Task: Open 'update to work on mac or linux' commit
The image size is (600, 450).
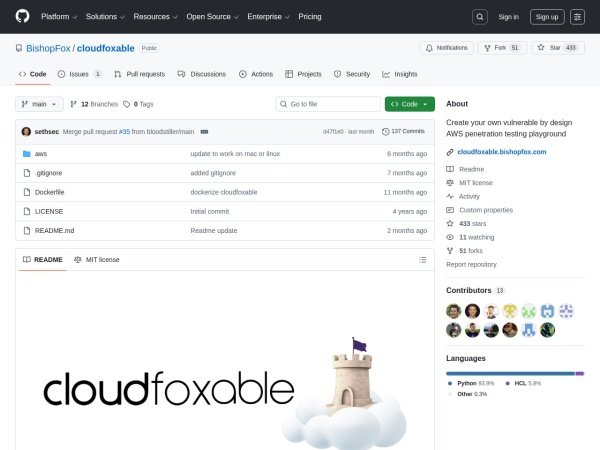Action: point(235,154)
